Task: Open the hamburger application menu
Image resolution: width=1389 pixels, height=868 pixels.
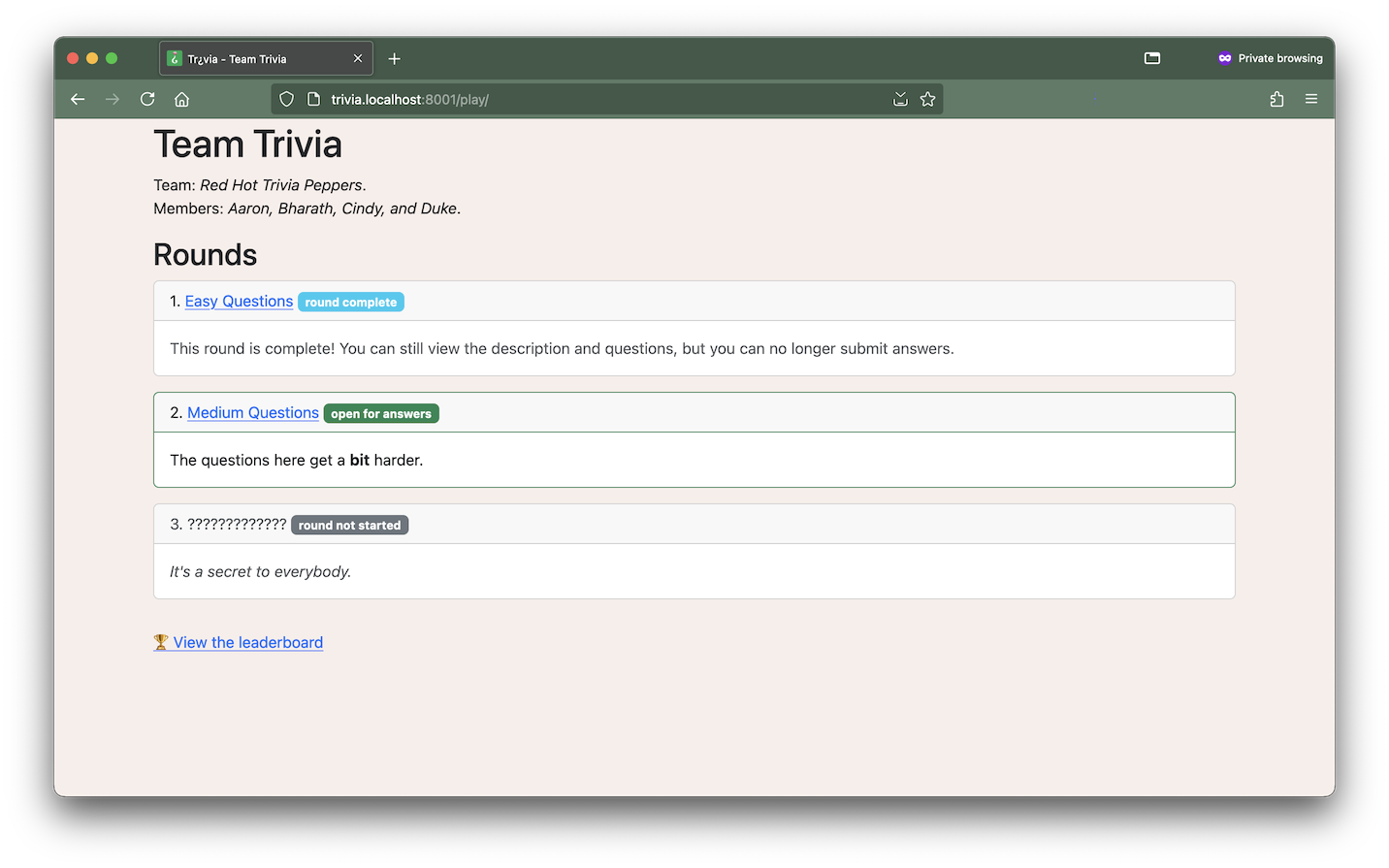Action: (1311, 98)
